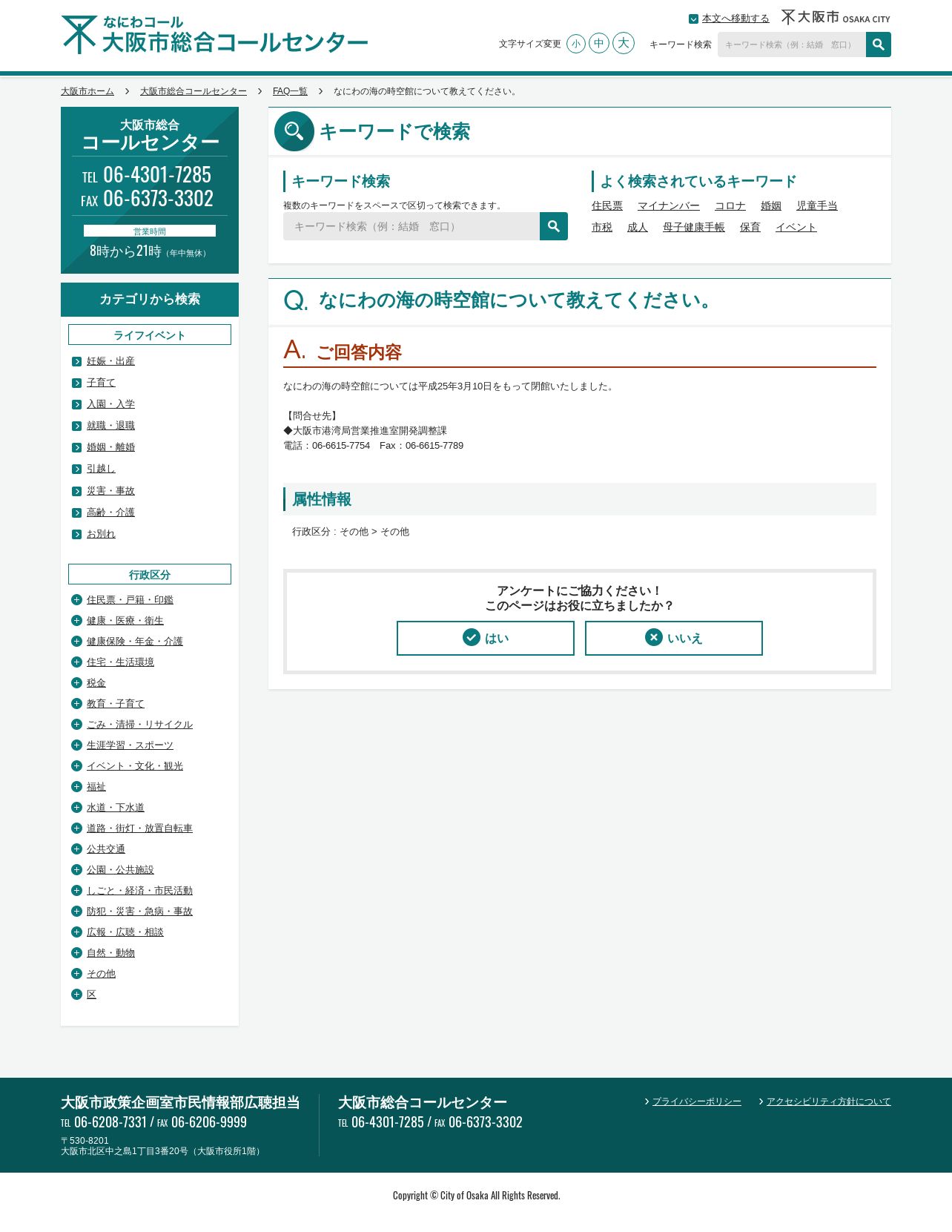Screen dimensions: 952x1232
Task: Click the header search magnifier button
Action: [x=879, y=45]
